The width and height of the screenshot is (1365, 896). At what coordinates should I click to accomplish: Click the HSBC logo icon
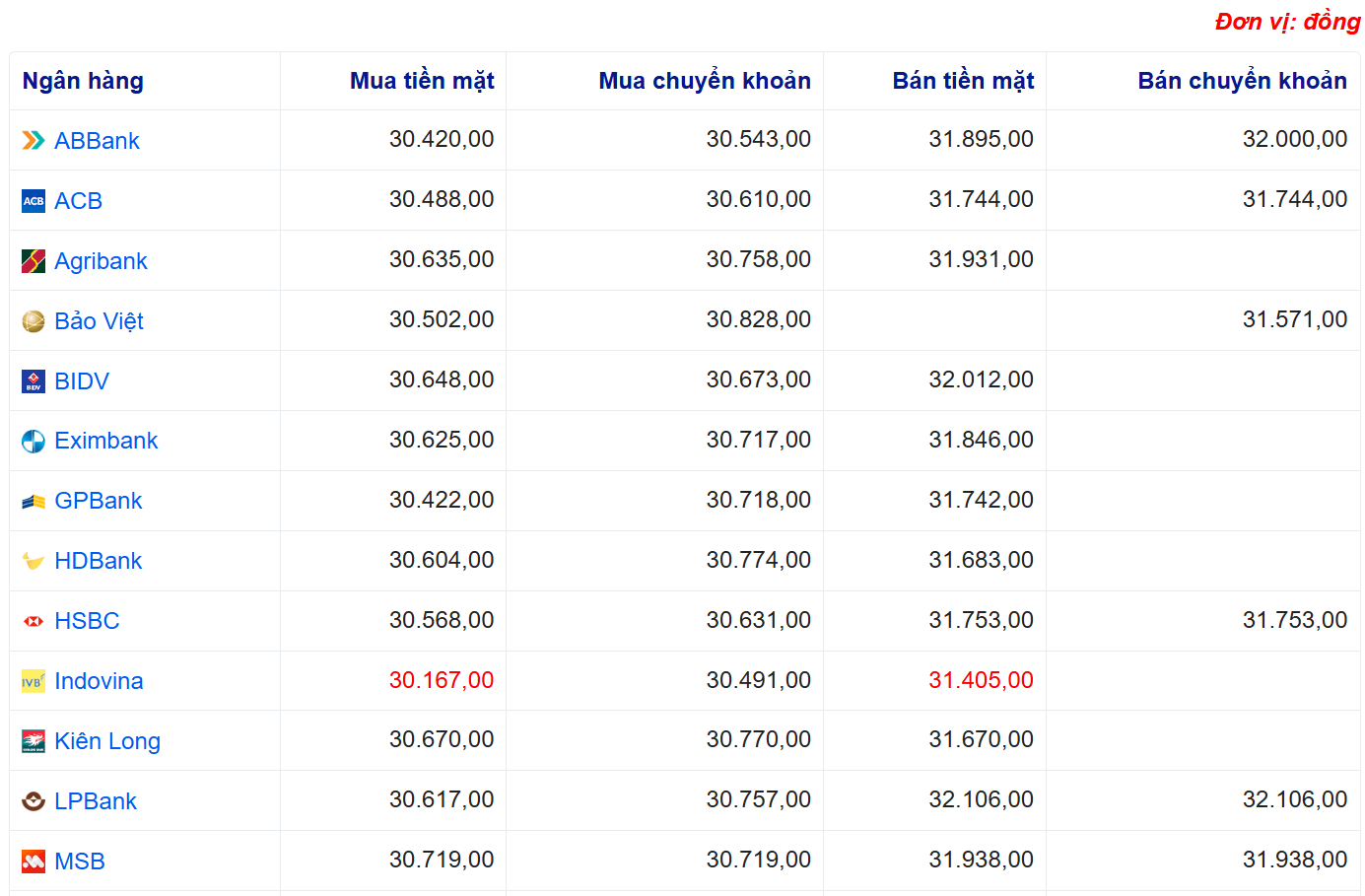(x=34, y=621)
